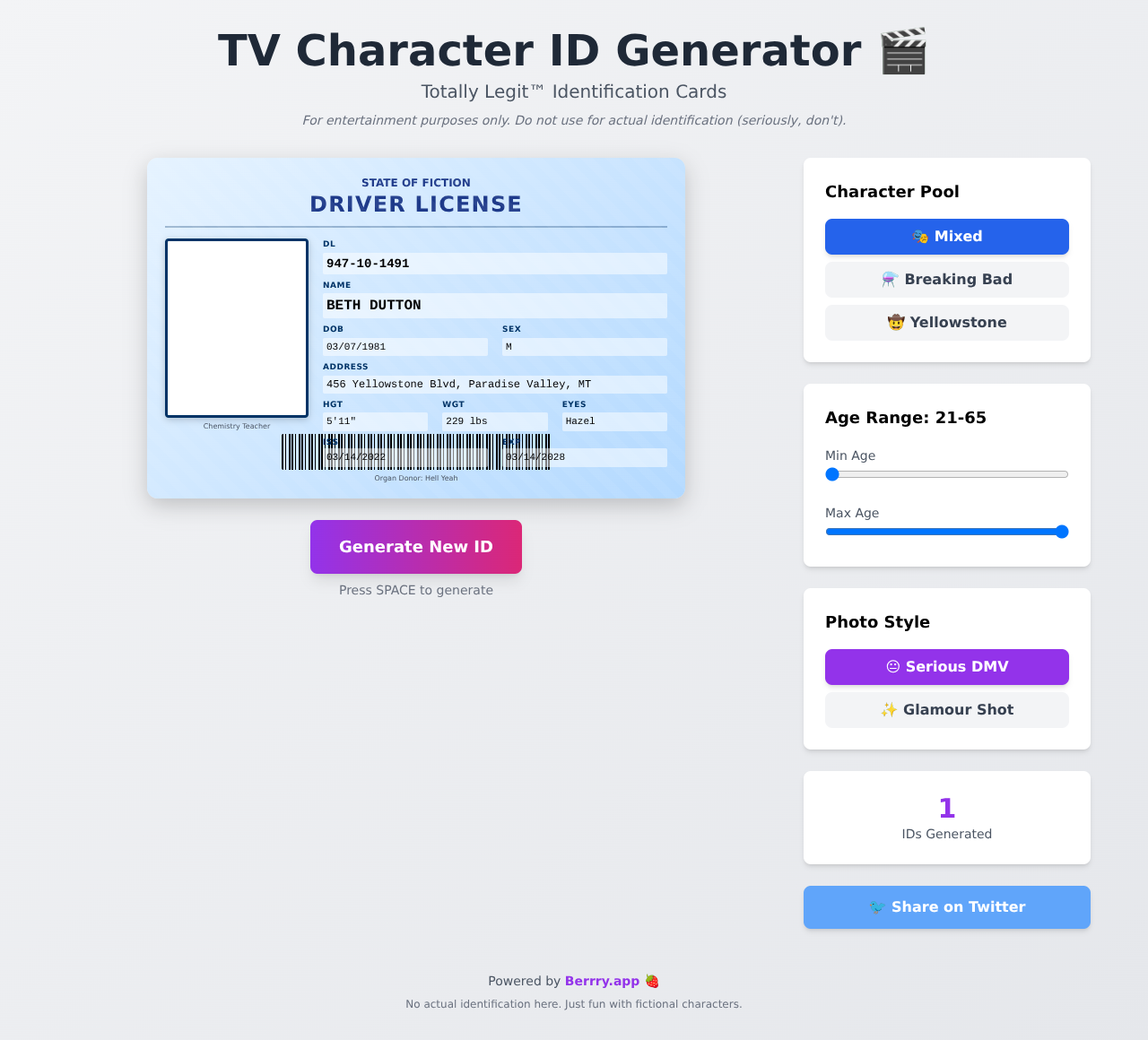The image size is (1148, 1040).
Task: Click the clapperboard icon in the page title
Action: click(x=905, y=51)
